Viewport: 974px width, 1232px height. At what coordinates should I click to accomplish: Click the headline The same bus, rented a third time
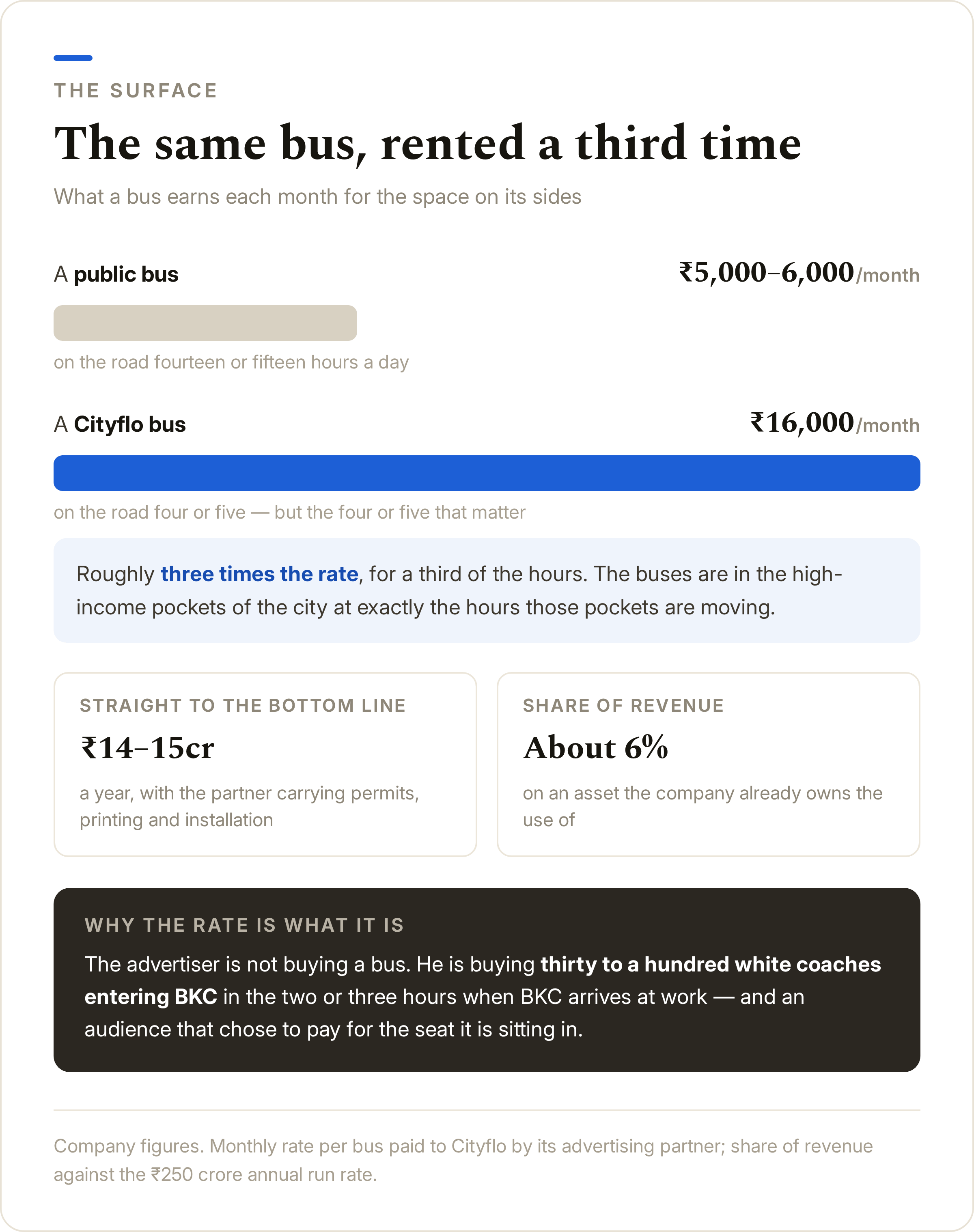428,144
